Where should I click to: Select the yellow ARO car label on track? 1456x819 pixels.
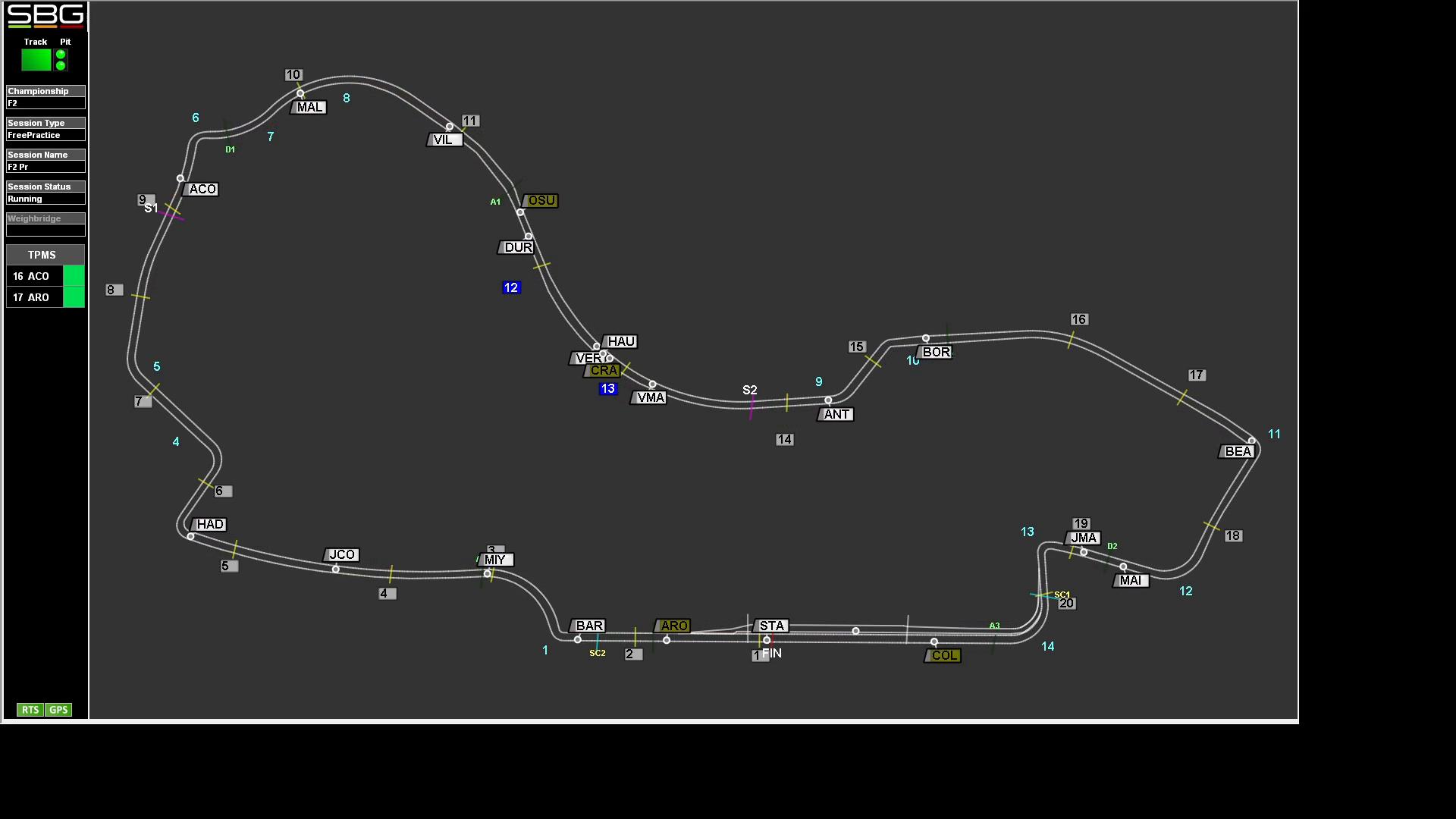673,626
